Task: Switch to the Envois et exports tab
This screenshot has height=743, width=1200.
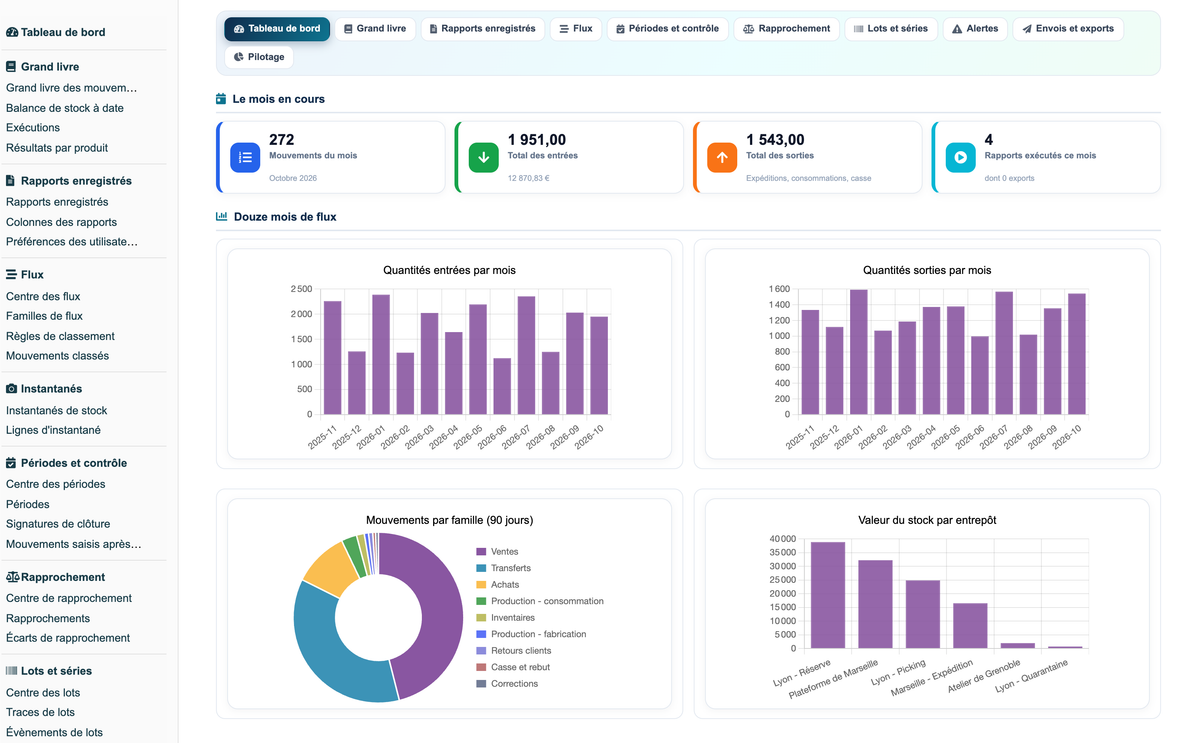Action: [x=1068, y=29]
